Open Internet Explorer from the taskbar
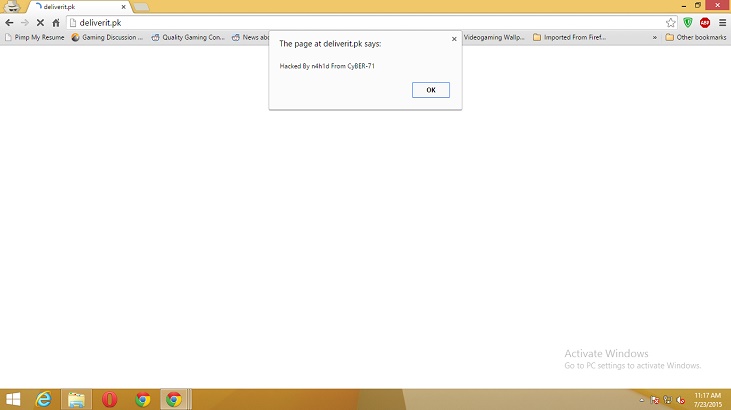The height and width of the screenshot is (410, 731). pyautogui.click(x=44, y=399)
